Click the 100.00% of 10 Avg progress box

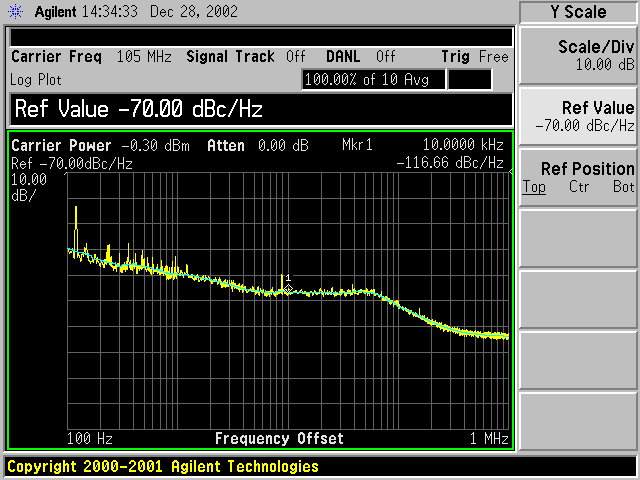click(x=372, y=78)
